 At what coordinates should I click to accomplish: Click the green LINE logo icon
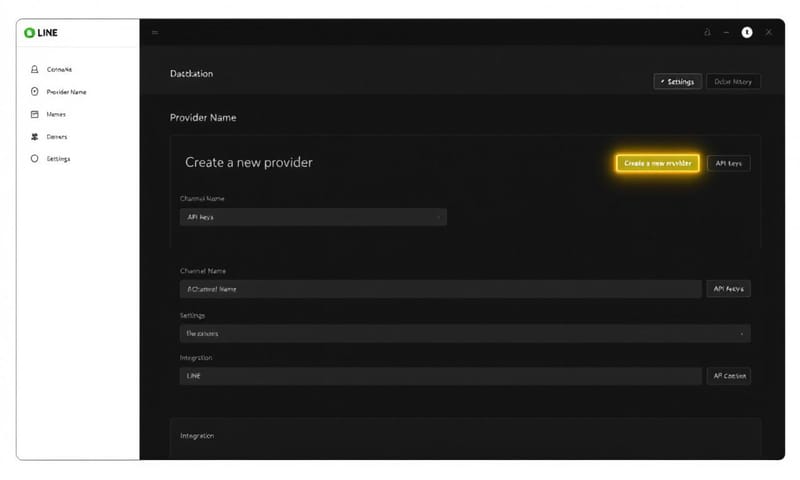click(x=28, y=33)
